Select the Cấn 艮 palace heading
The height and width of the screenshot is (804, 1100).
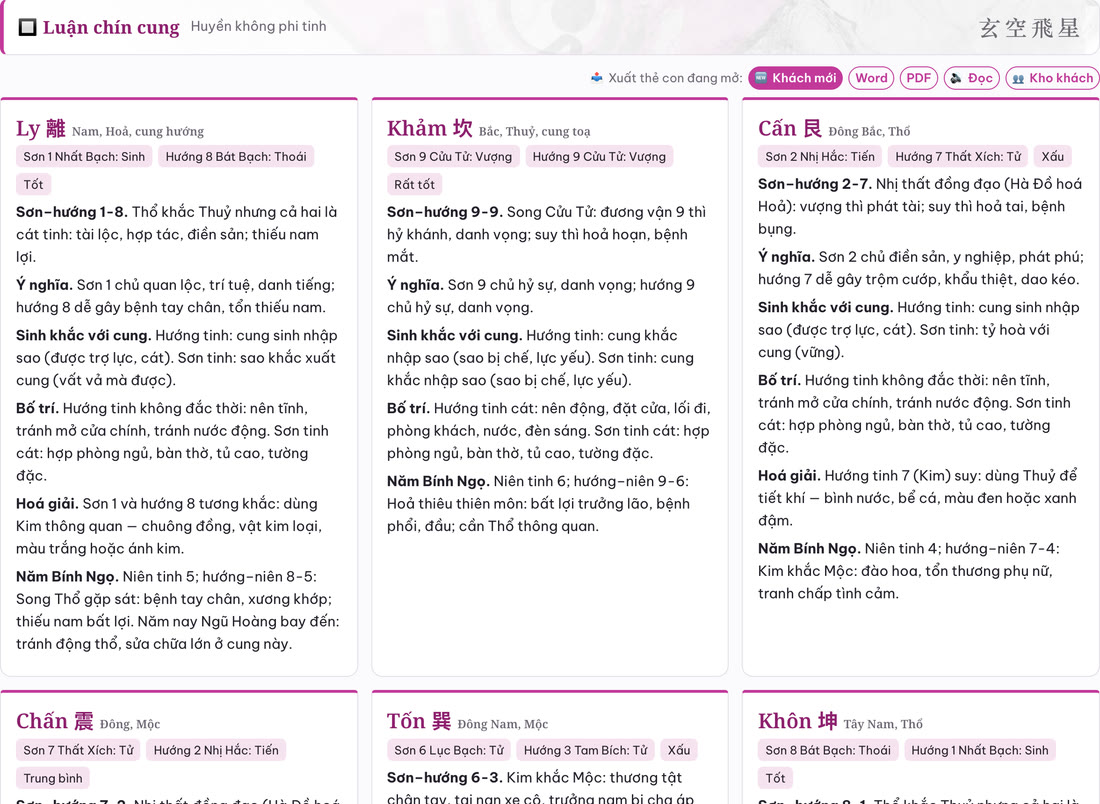790,128
